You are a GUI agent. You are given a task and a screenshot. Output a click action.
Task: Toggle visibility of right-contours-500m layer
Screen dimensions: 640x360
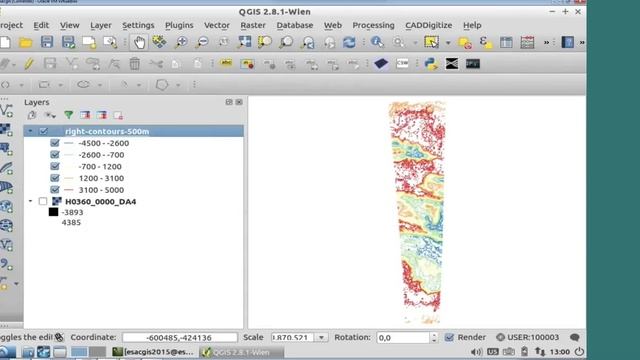click(43, 131)
